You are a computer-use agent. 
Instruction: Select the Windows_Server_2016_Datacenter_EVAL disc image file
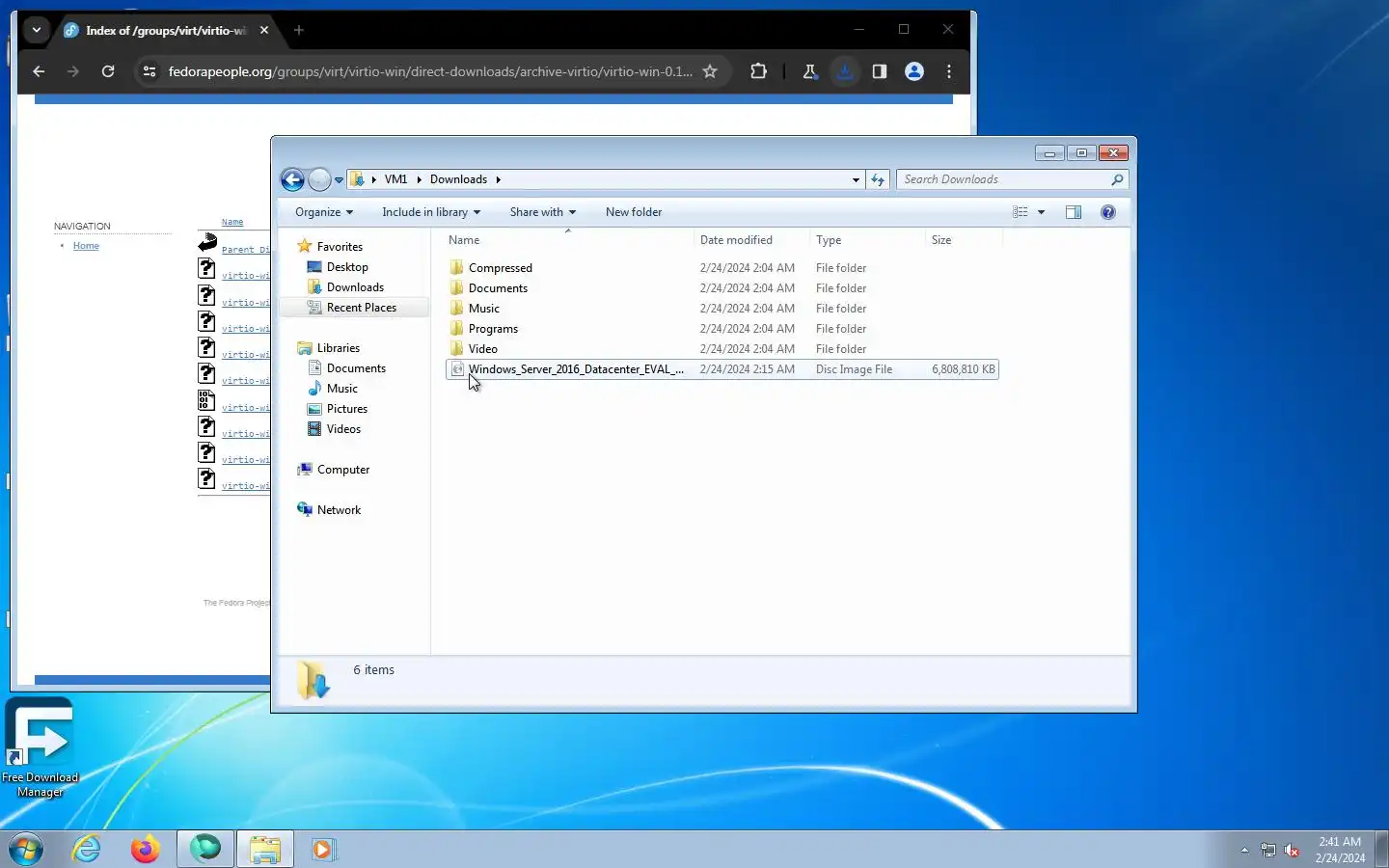[x=722, y=369]
